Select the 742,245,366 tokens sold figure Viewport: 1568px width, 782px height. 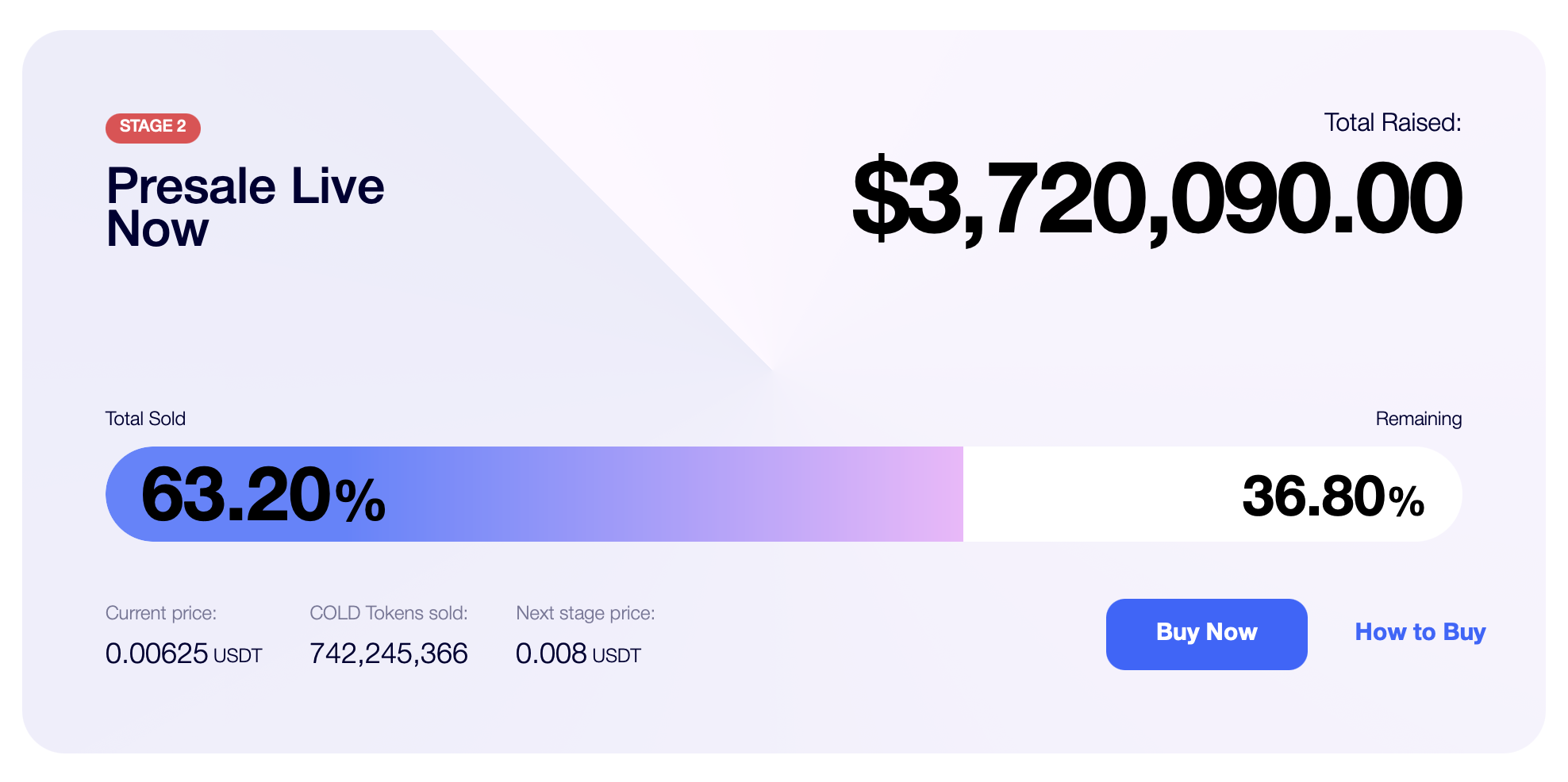[x=389, y=654]
